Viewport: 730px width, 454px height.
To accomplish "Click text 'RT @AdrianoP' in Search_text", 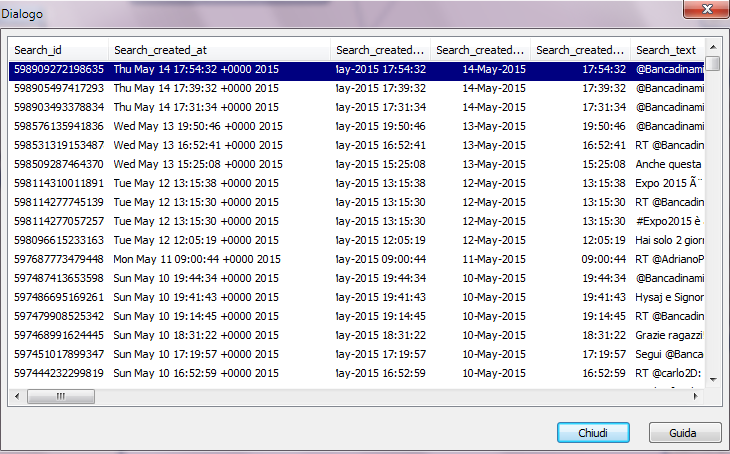I will 669,259.
